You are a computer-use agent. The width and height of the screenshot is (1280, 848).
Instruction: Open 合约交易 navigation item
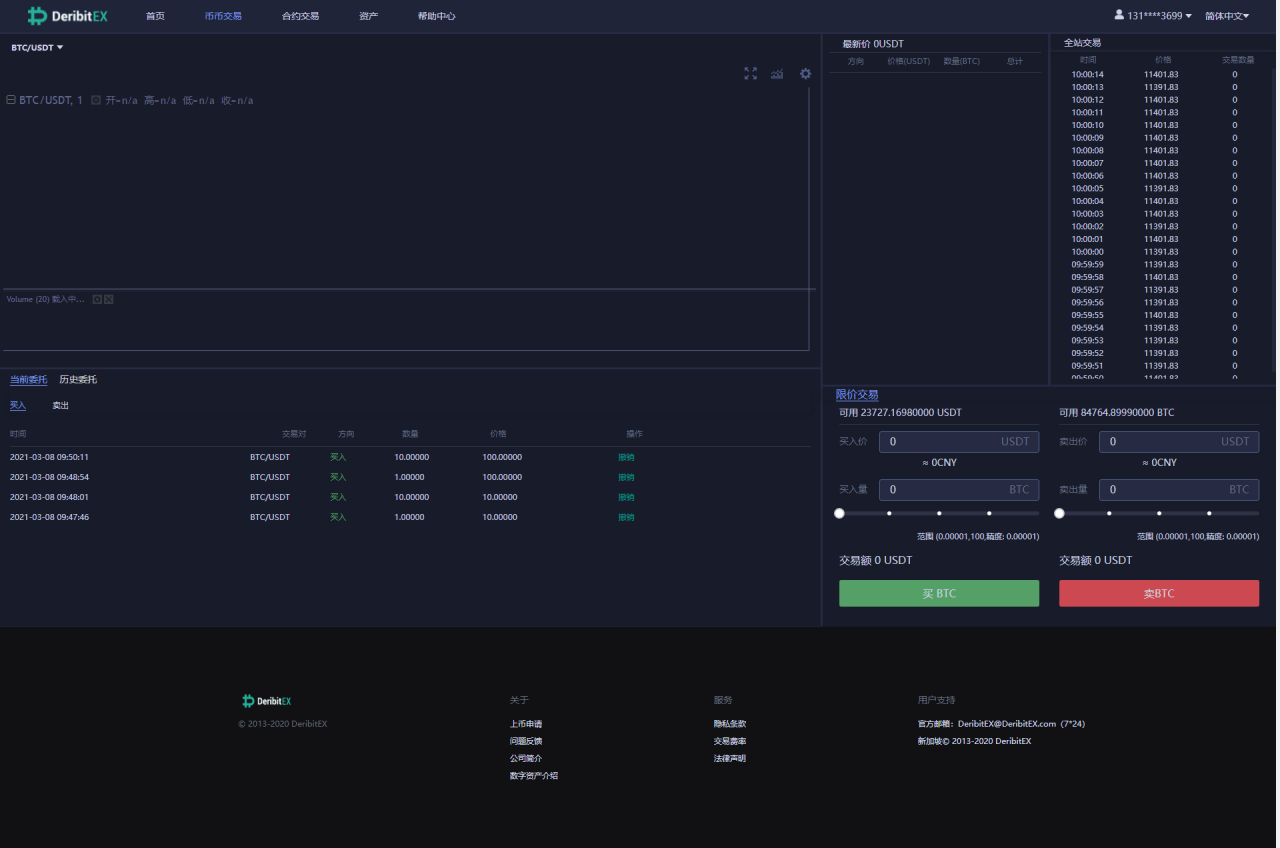click(x=300, y=16)
